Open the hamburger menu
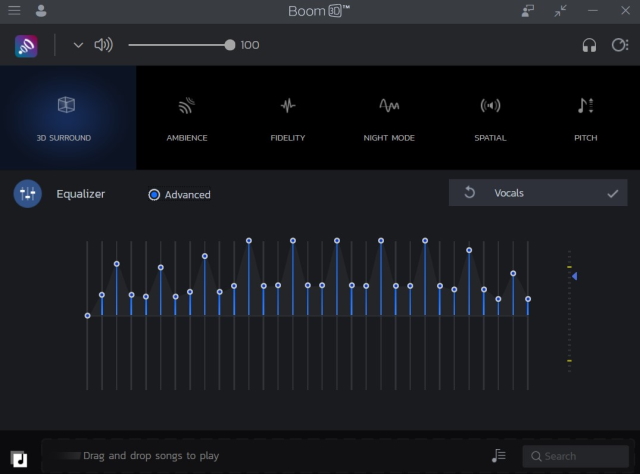 (14, 10)
